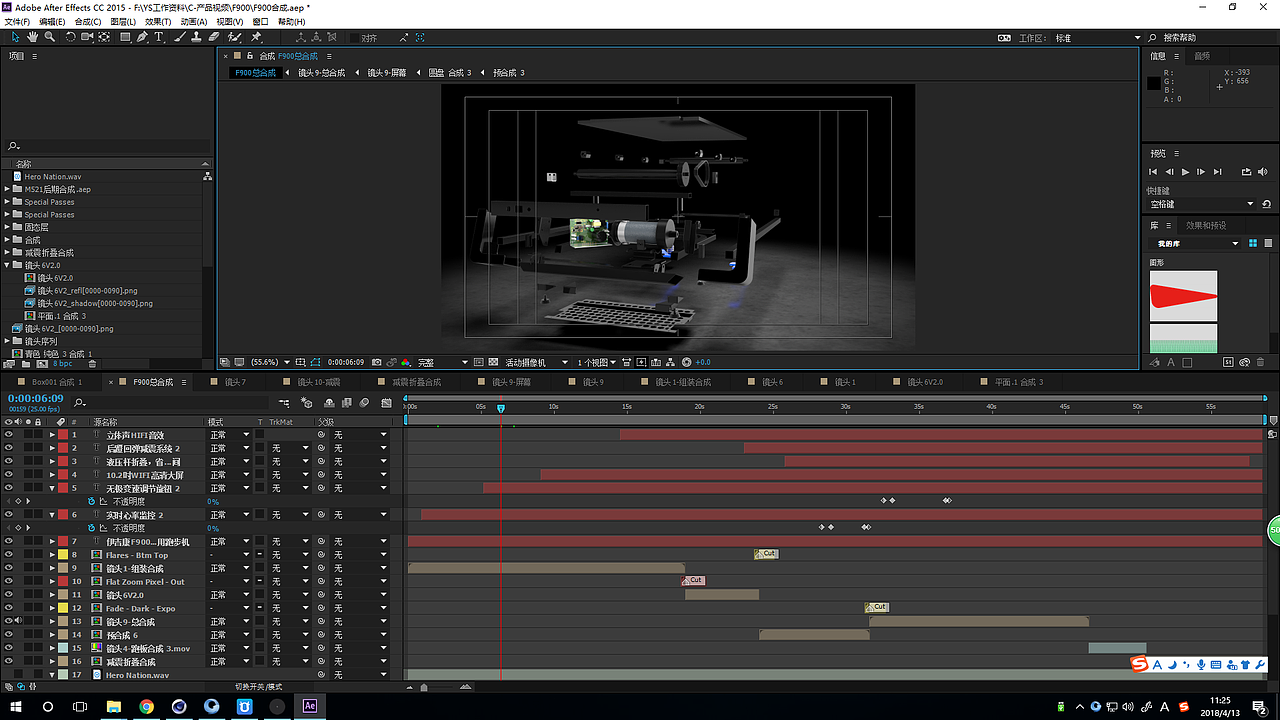Collapse layer 6 实时心率监控 2
This screenshot has height=720, width=1280.
pyautogui.click(x=52, y=515)
